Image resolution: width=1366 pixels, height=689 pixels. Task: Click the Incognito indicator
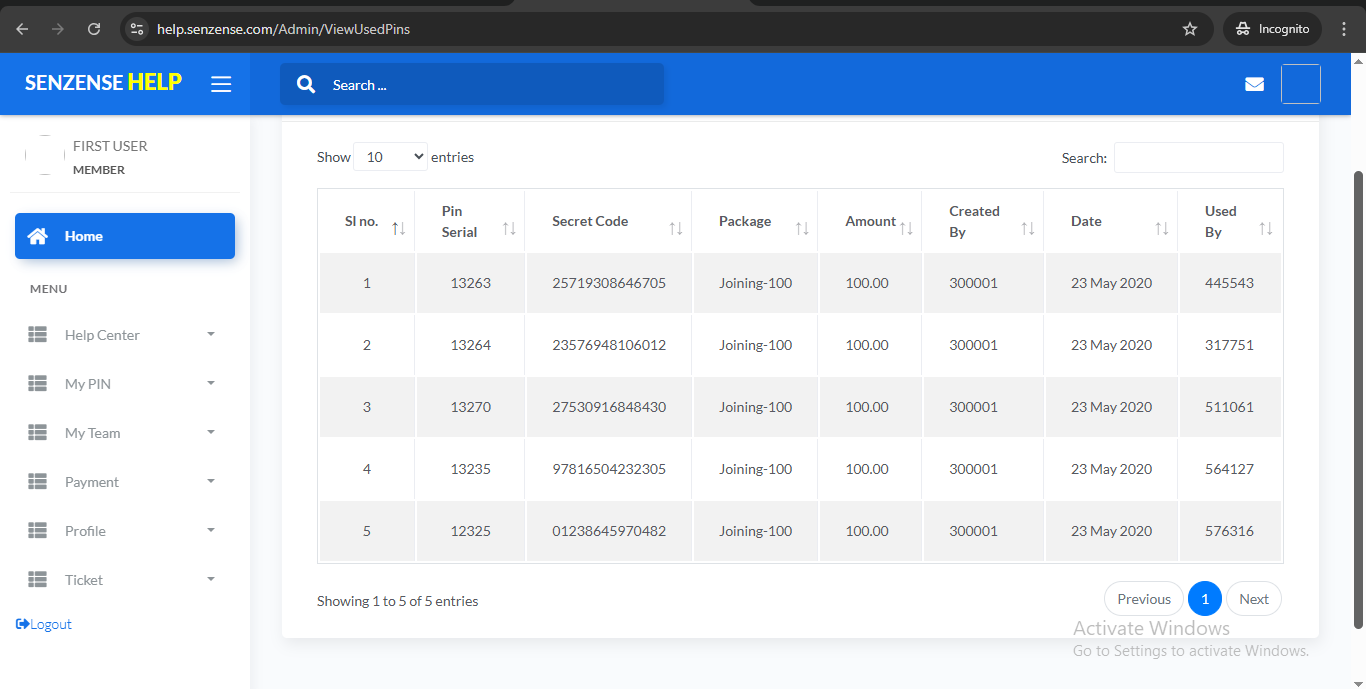[1273, 29]
